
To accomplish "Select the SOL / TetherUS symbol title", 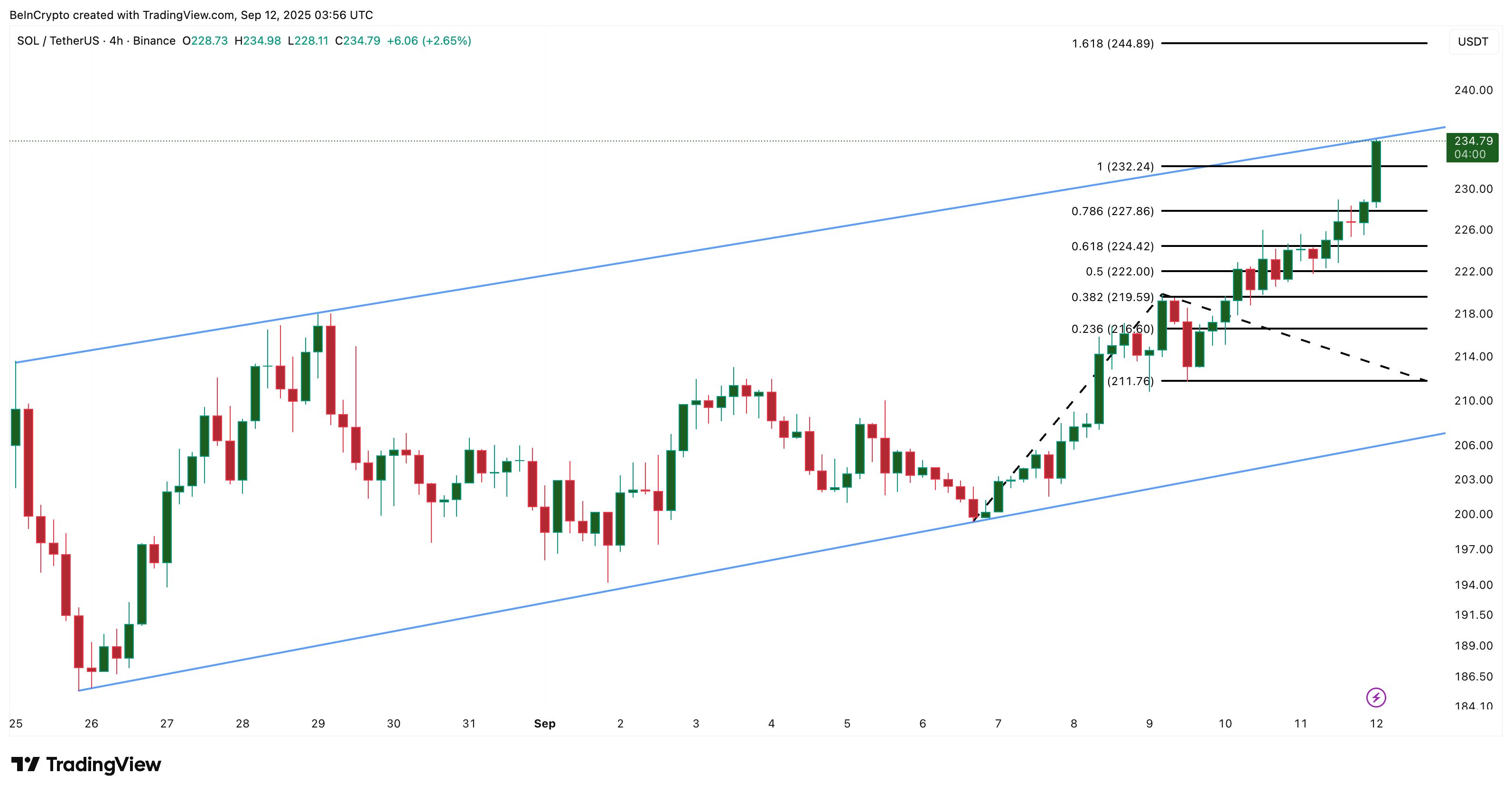I will coord(58,40).
